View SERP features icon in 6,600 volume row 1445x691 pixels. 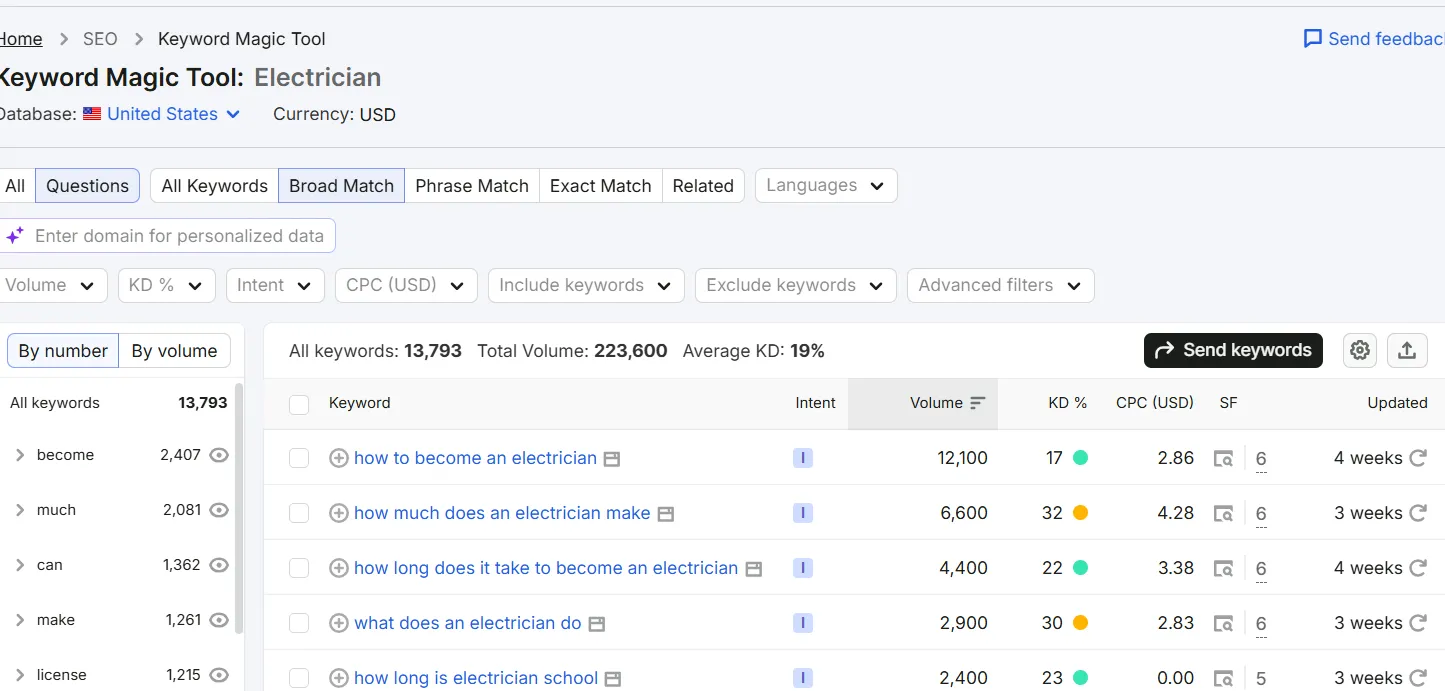tap(1223, 514)
